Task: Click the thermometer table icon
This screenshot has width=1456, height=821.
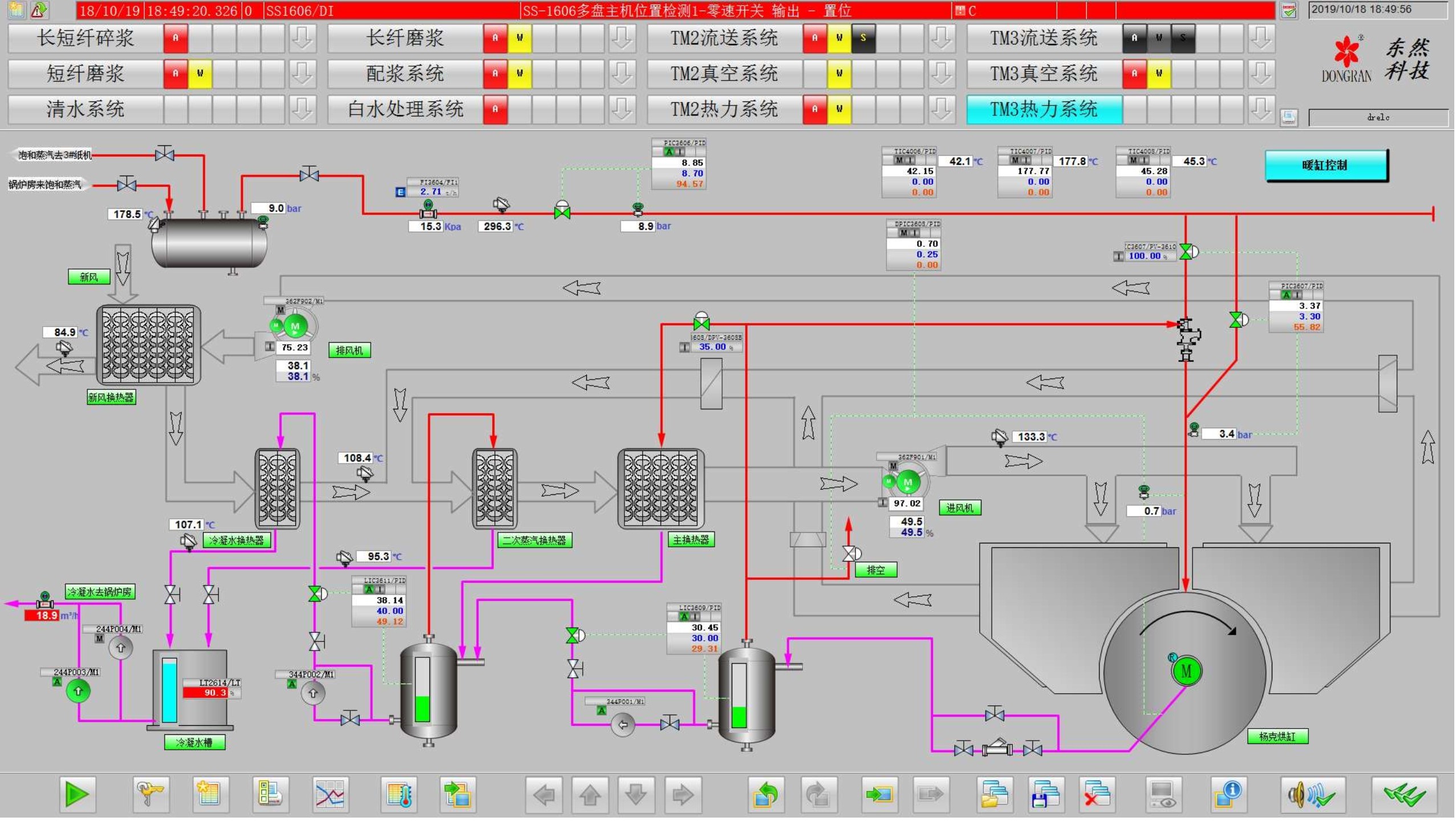Action: [399, 795]
